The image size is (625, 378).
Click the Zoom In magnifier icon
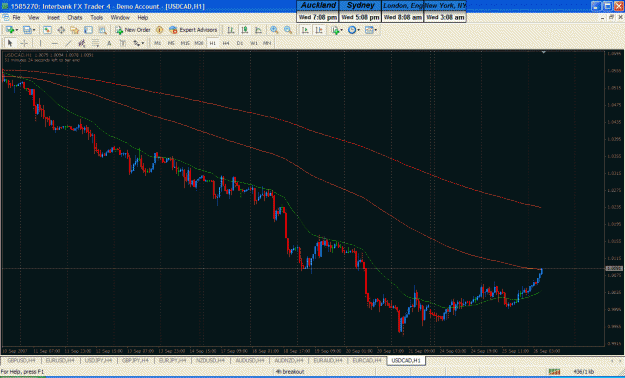click(274, 30)
